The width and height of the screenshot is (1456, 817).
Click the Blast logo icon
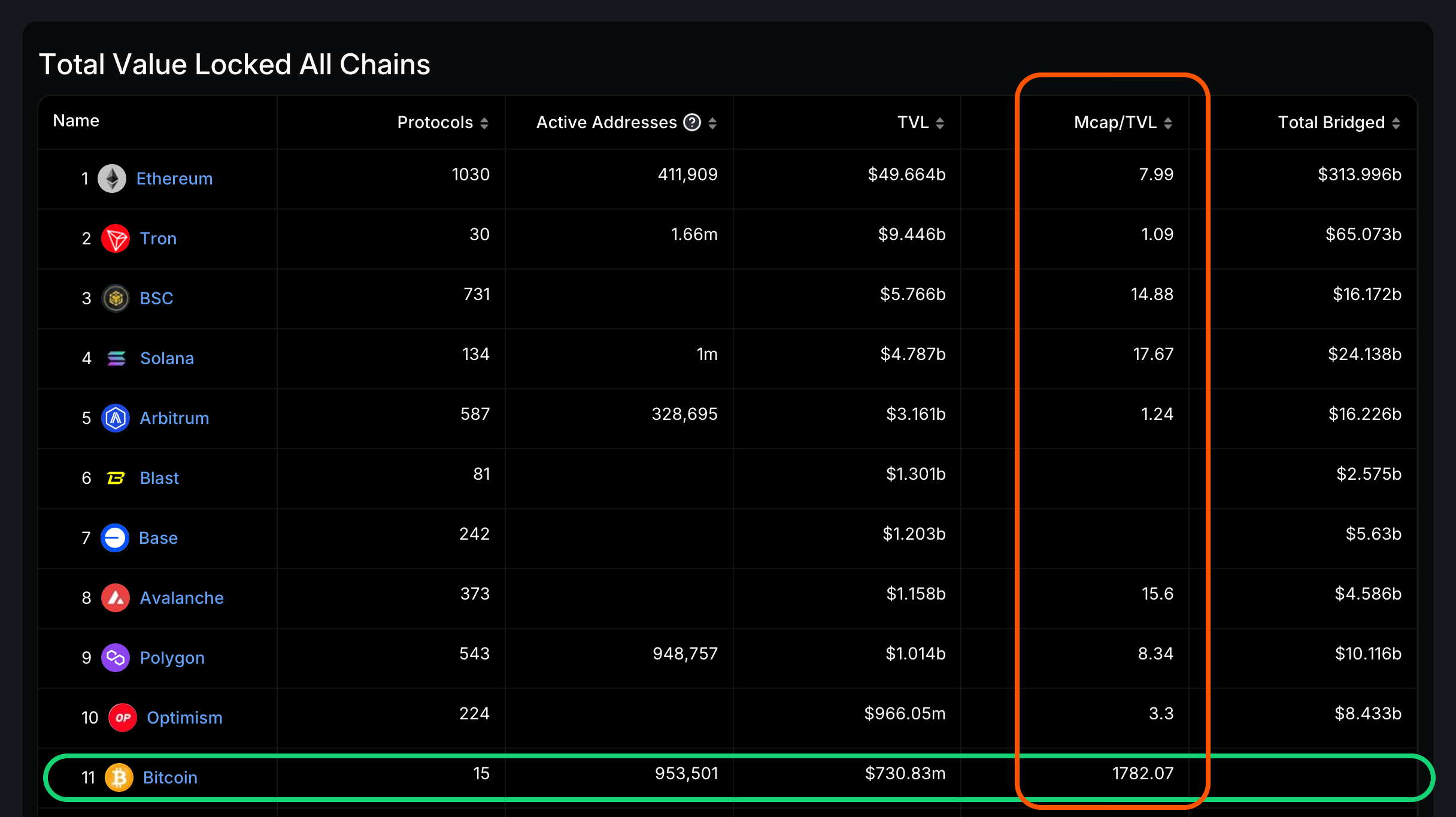click(x=116, y=478)
